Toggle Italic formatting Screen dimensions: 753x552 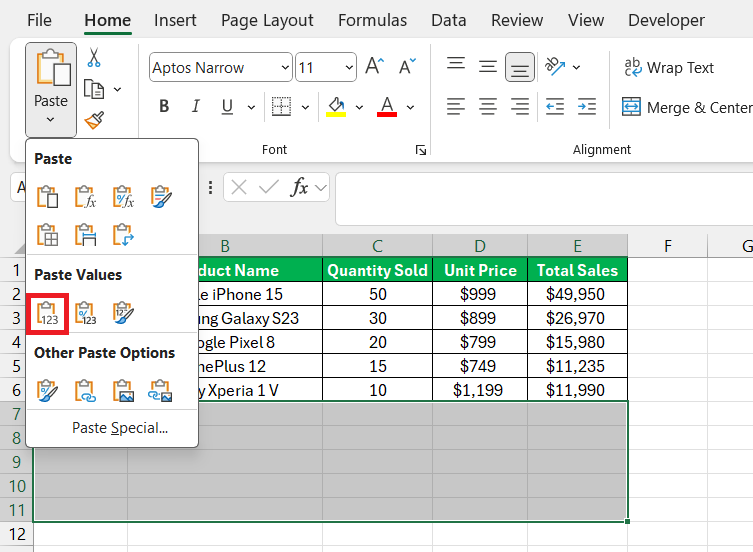(x=195, y=106)
